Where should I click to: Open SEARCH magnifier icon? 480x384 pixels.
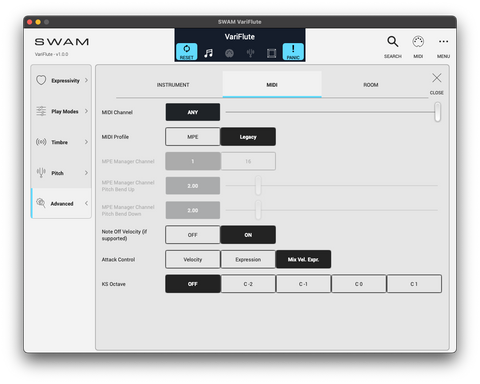[393, 42]
